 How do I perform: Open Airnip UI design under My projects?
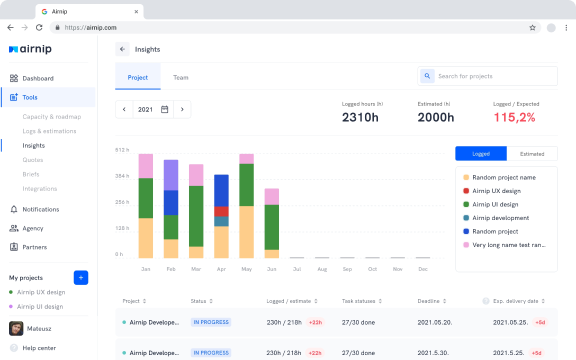click(x=40, y=307)
